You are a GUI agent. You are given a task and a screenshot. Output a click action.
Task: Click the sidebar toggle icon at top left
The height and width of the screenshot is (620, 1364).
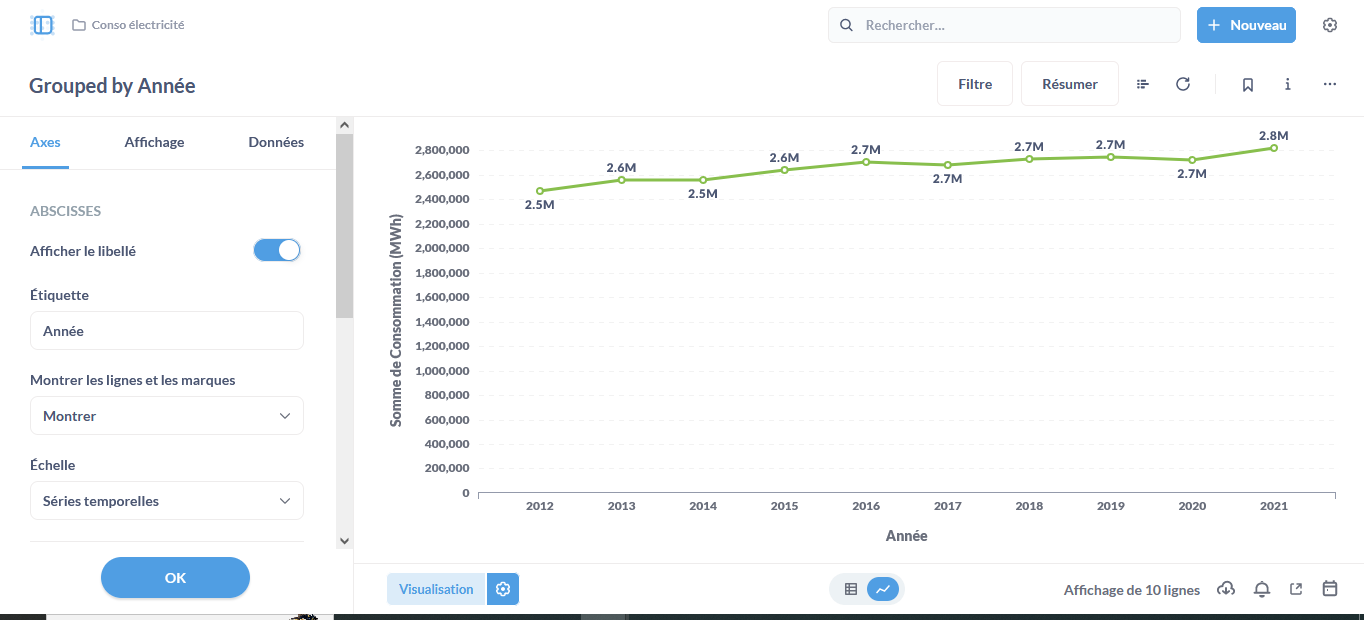coord(42,25)
